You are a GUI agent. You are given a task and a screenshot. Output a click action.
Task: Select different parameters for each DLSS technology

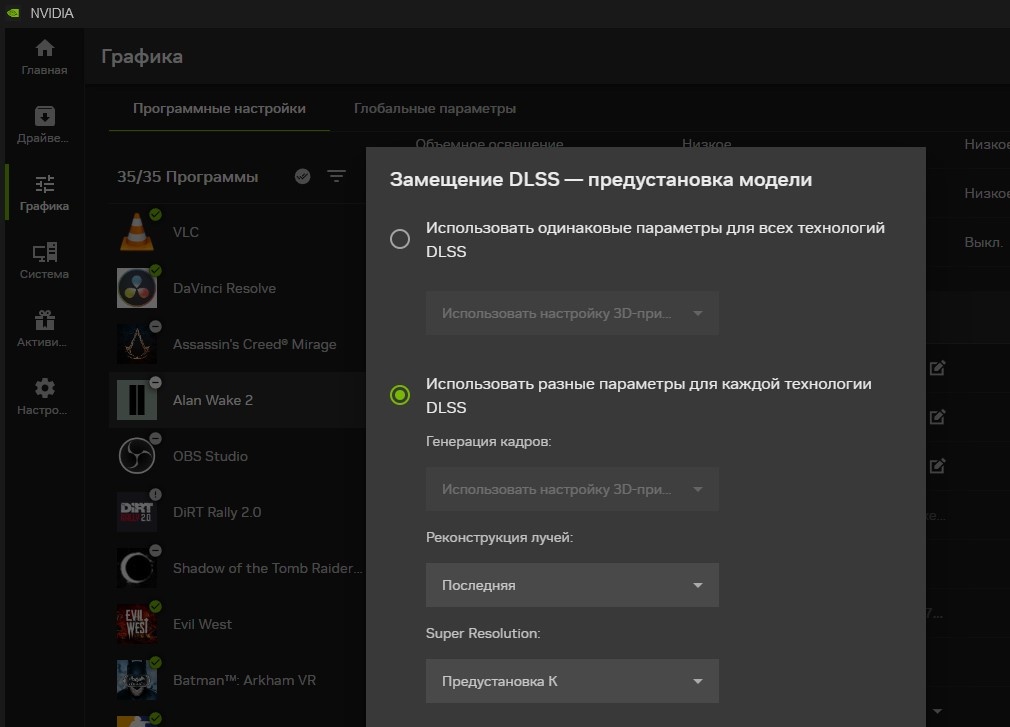[x=400, y=395]
